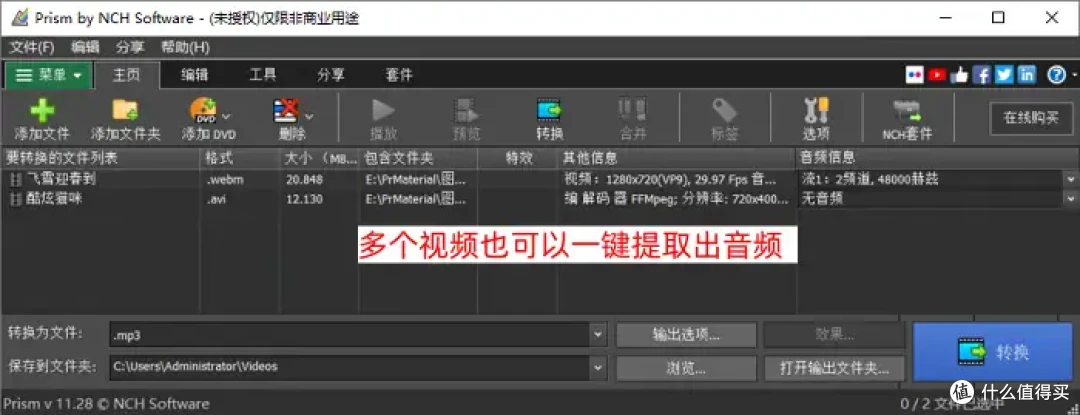The image size is (1080, 415).
Task: Select the file row 飞雪迎春到
Action: point(540,180)
